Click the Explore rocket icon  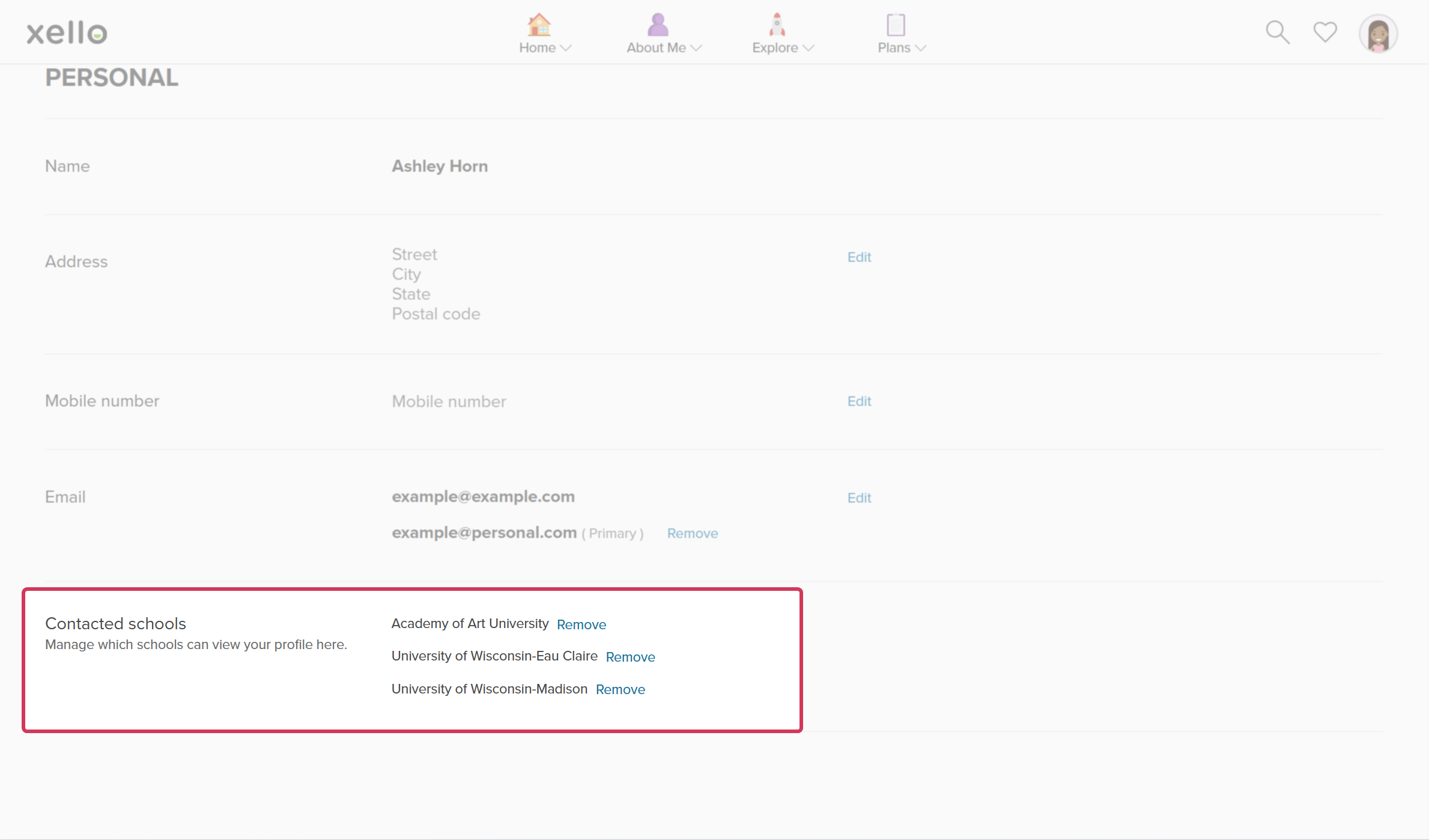pyautogui.click(x=775, y=24)
